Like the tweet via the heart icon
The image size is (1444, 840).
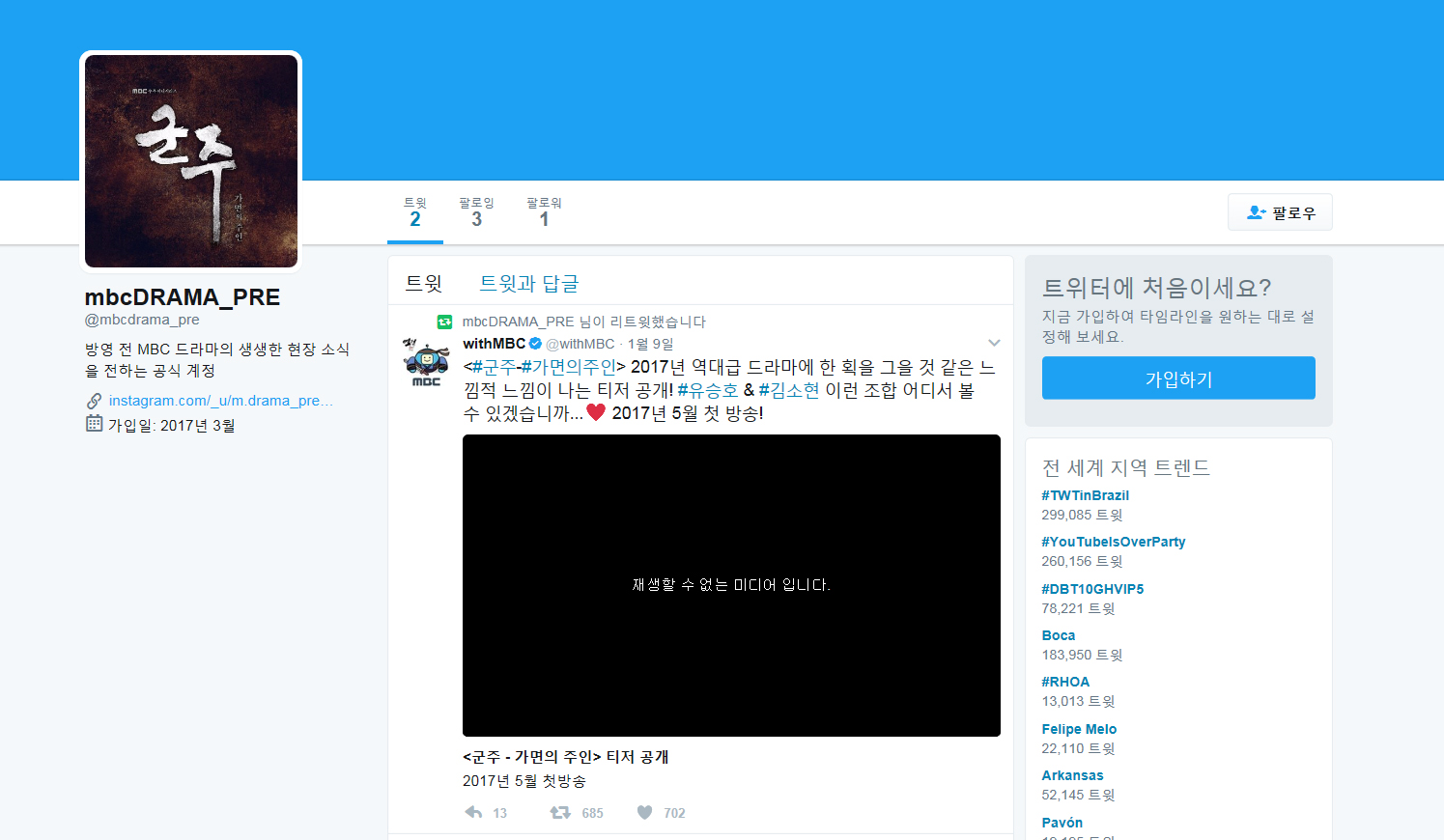click(645, 812)
